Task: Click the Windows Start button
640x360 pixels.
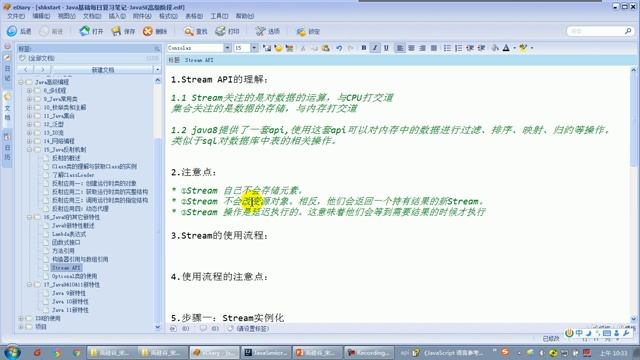Action: pos(12,352)
